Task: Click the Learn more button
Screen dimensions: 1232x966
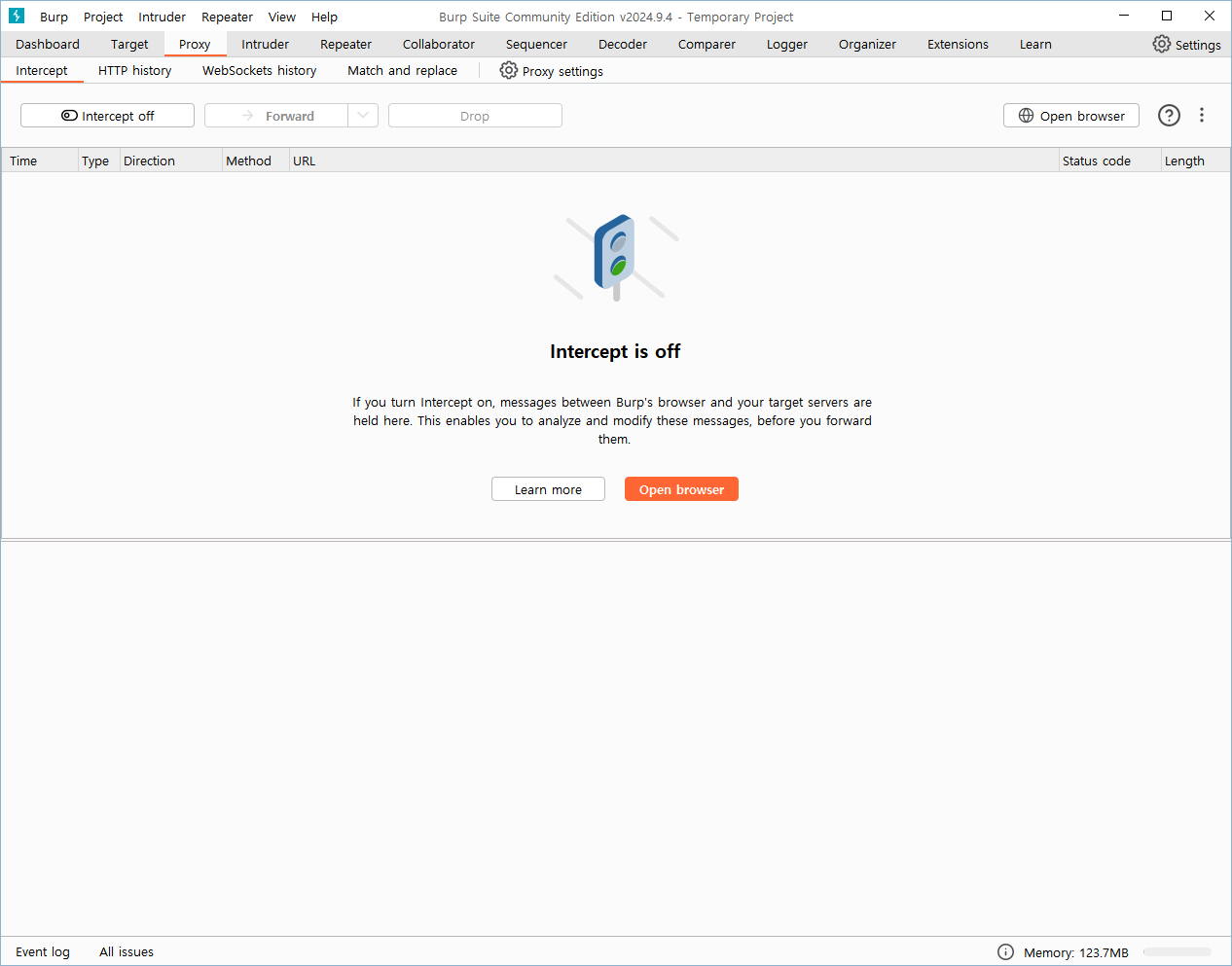Action: 548,489
